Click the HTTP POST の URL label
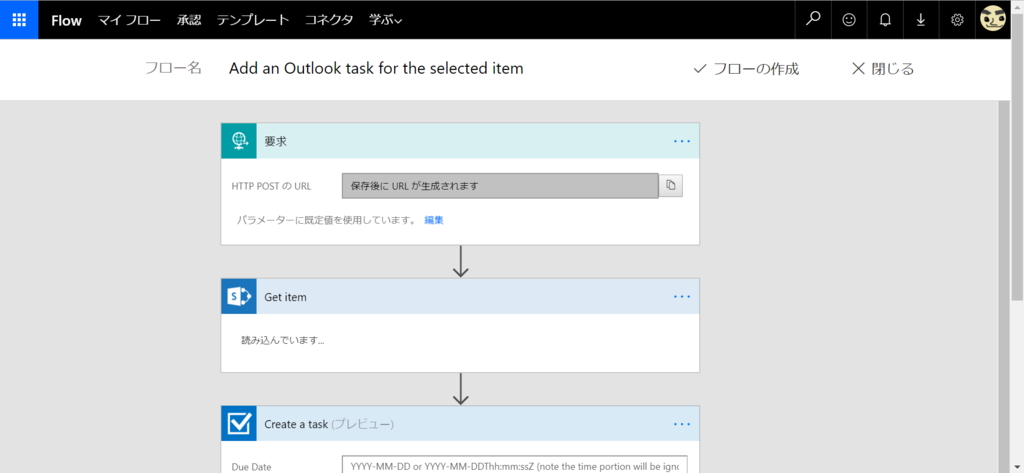This screenshot has height=473, width=1024. (271, 186)
